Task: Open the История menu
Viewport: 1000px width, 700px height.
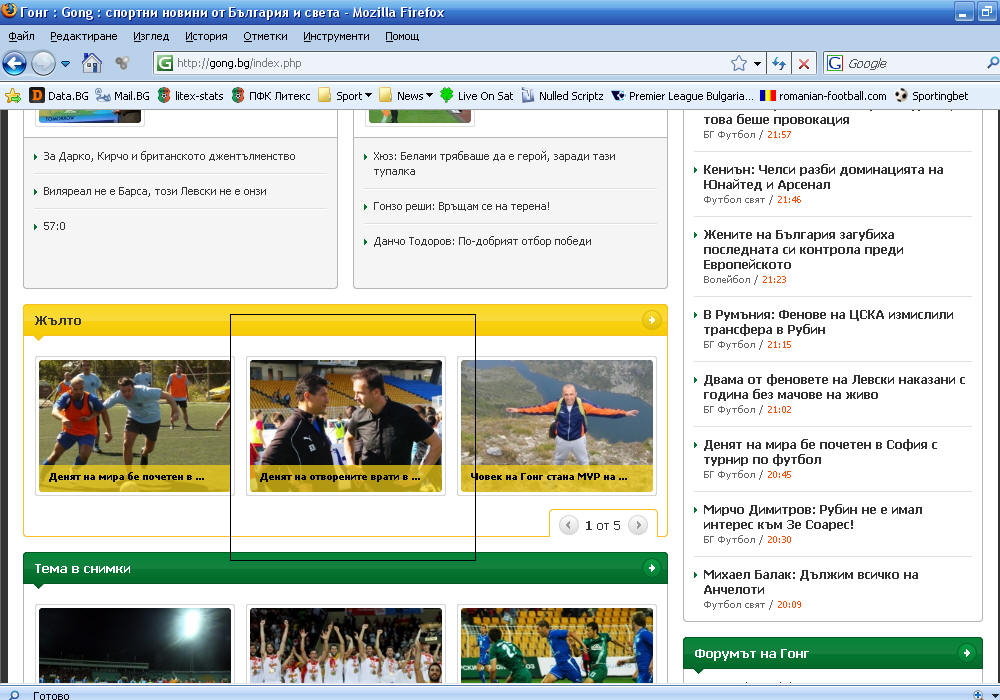Action: [206, 36]
